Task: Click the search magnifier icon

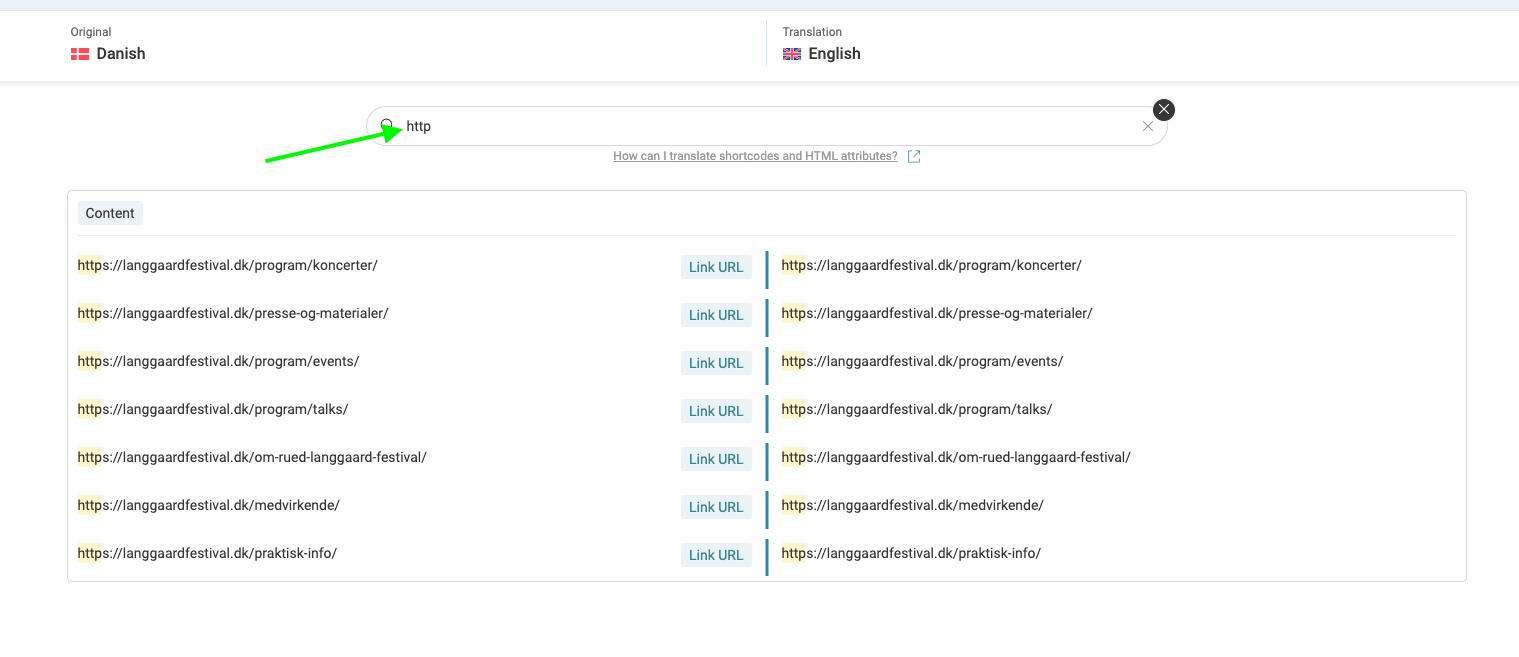Action: [x=387, y=126]
